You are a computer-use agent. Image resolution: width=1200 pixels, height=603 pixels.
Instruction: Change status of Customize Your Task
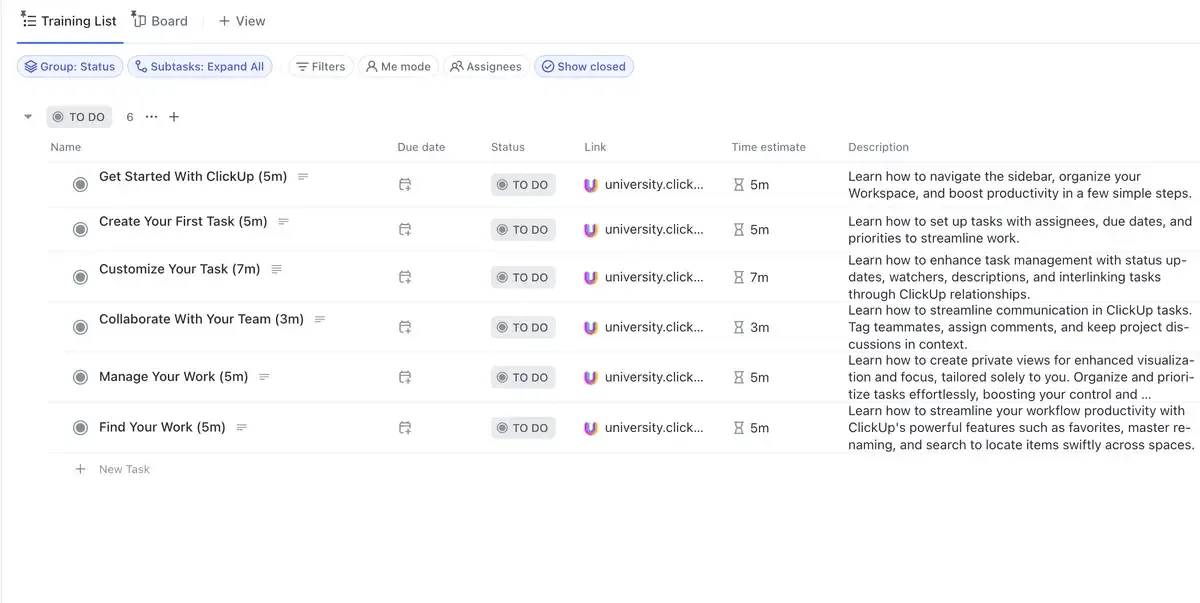(x=523, y=277)
